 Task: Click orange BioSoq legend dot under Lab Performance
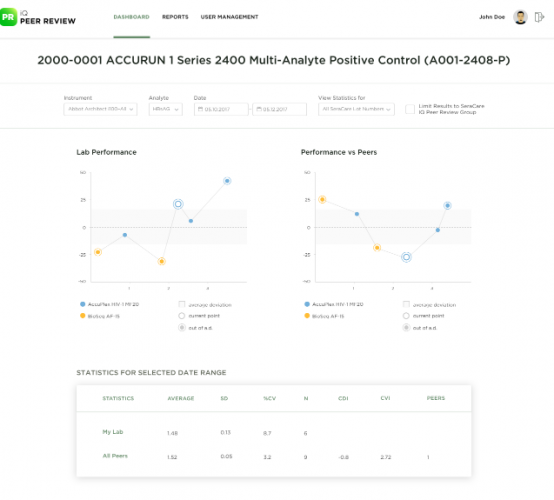click(x=83, y=316)
